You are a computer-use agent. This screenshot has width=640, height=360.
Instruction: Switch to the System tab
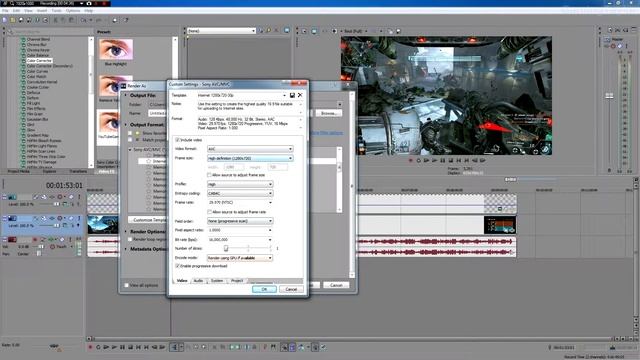217,281
